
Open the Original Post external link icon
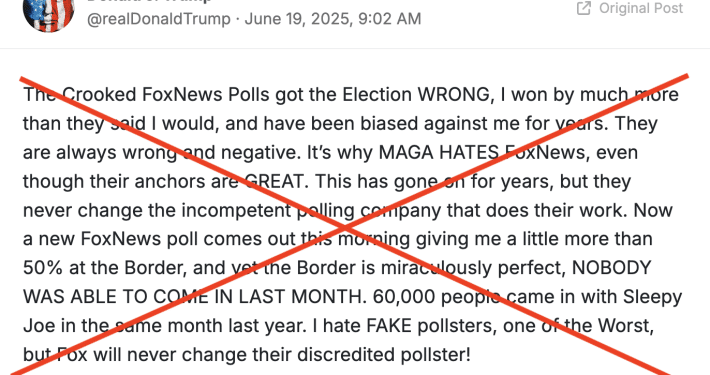[584, 8]
